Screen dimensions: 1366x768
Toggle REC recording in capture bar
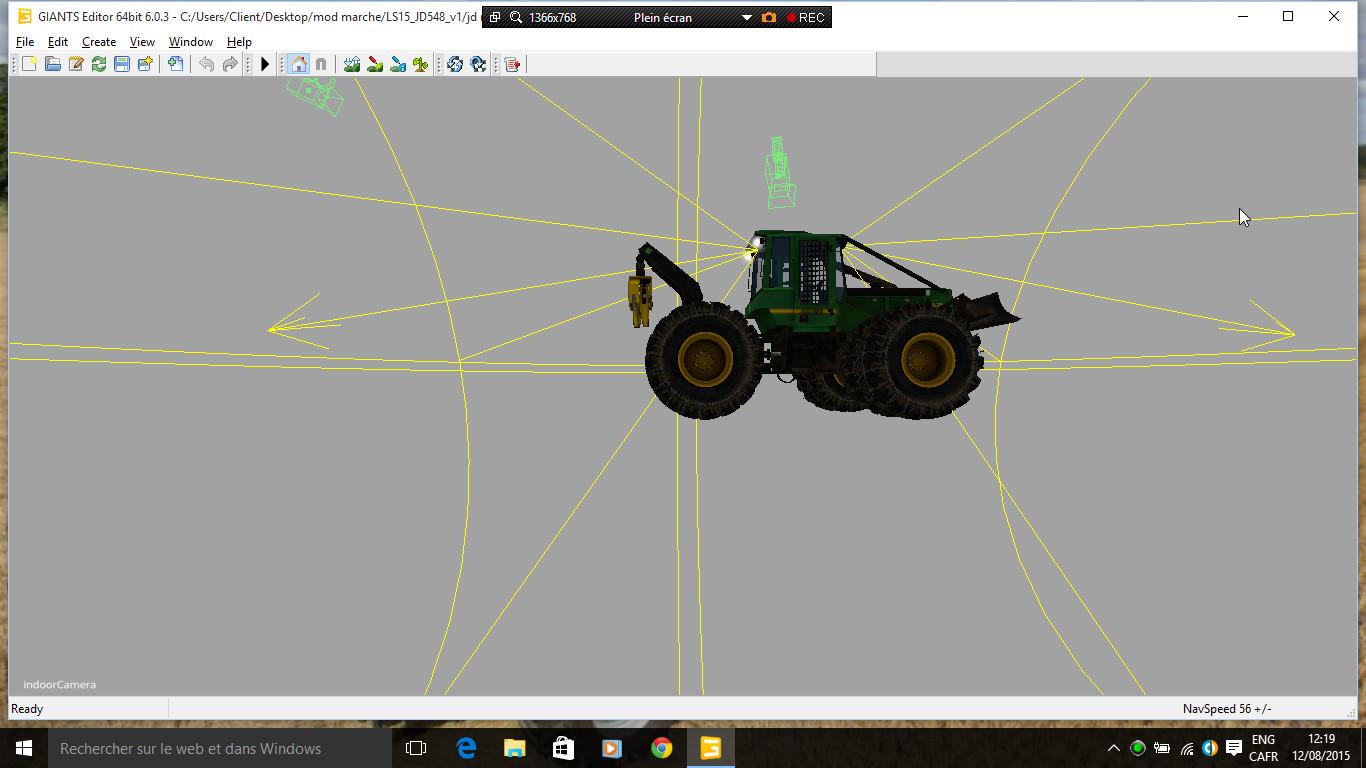tap(805, 17)
